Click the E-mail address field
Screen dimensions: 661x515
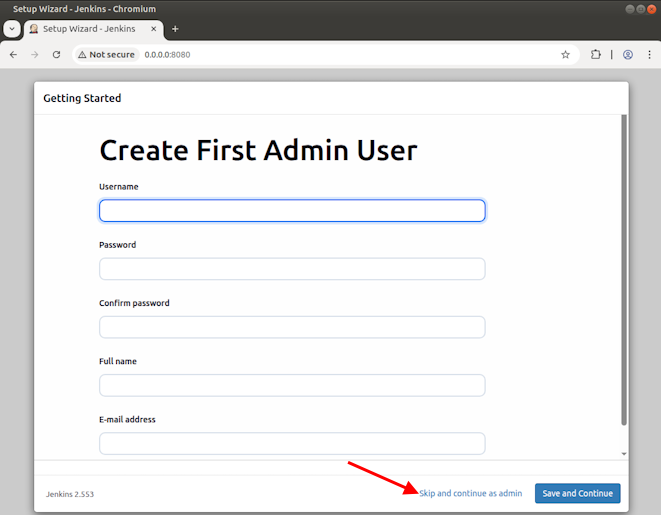pyautogui.click(x=292, y=443)
